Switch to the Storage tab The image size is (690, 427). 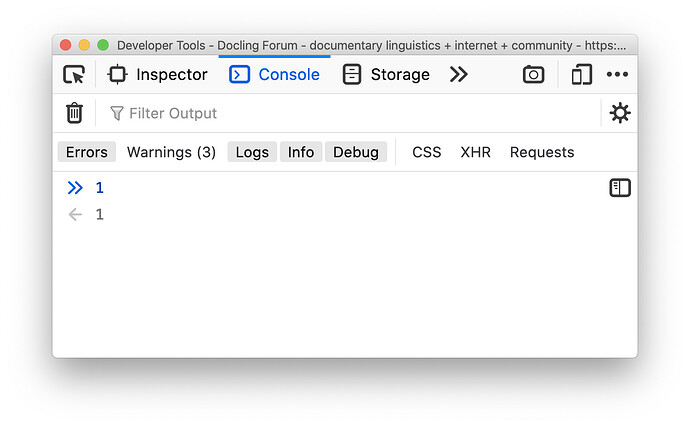coord(386,74)
